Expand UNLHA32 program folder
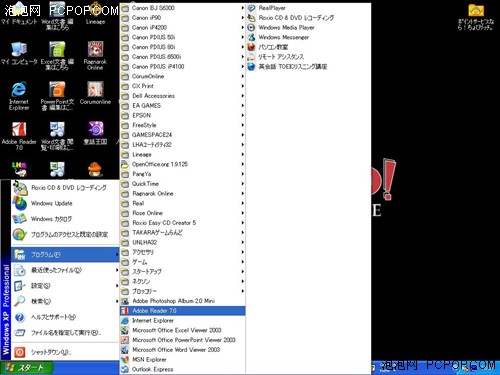 coord(183,242)
